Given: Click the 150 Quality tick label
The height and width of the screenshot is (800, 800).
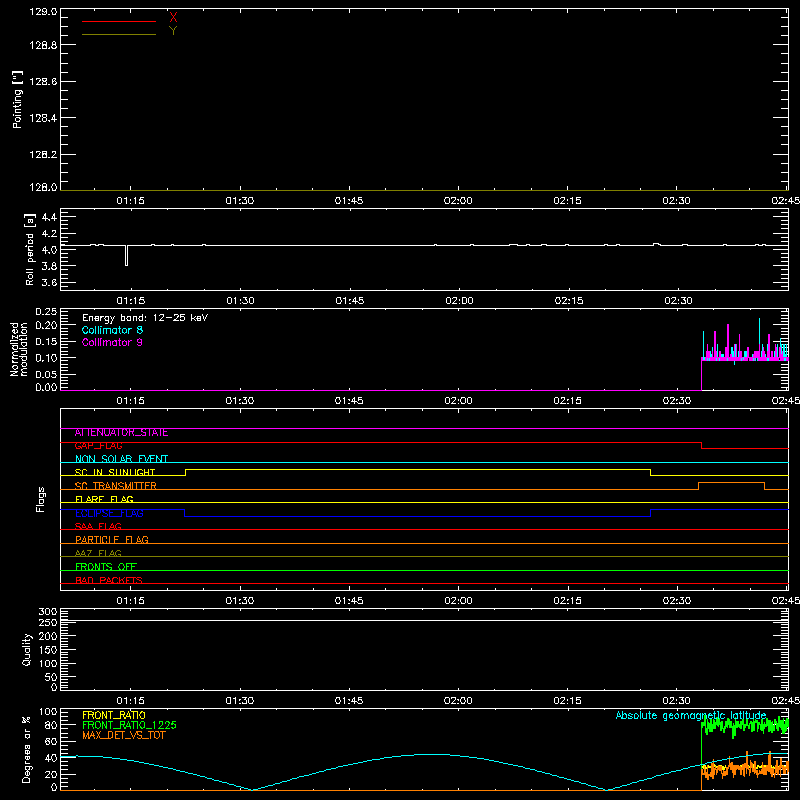Looking at the screenshot, I should point(48,650).
